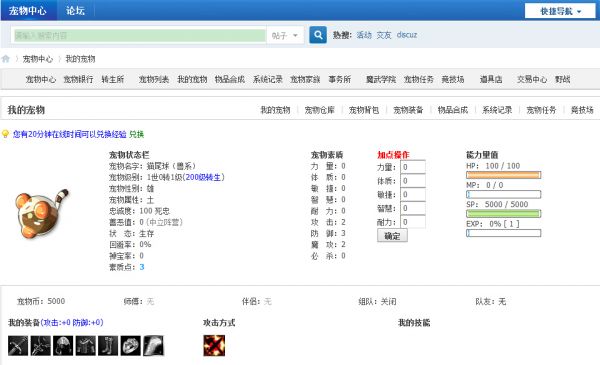
Task: Select 宠物任务 in the sub-navigation
Action: pyautogui.click(x=541, y=110)
